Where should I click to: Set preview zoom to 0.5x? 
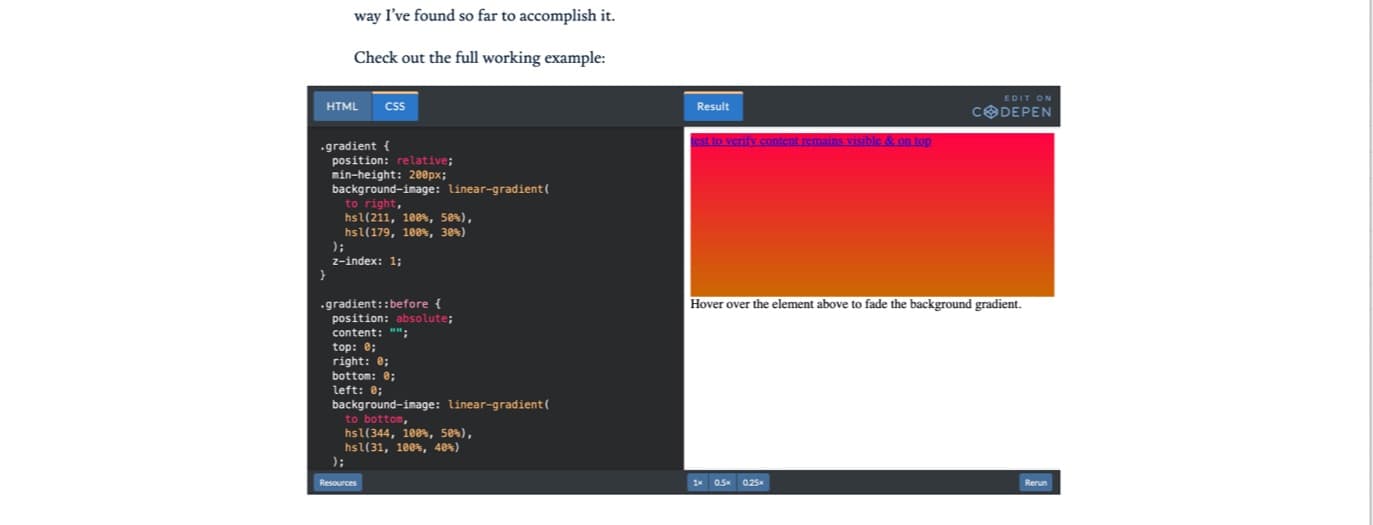tap(721, 482)
